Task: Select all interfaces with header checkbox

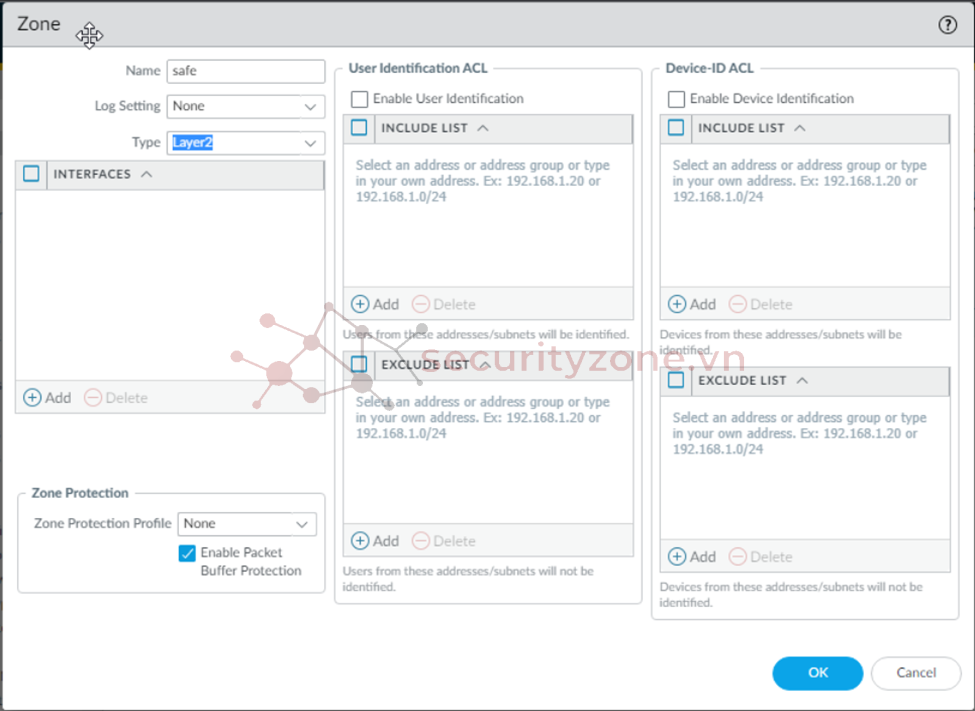Action: tap(31, 174)
